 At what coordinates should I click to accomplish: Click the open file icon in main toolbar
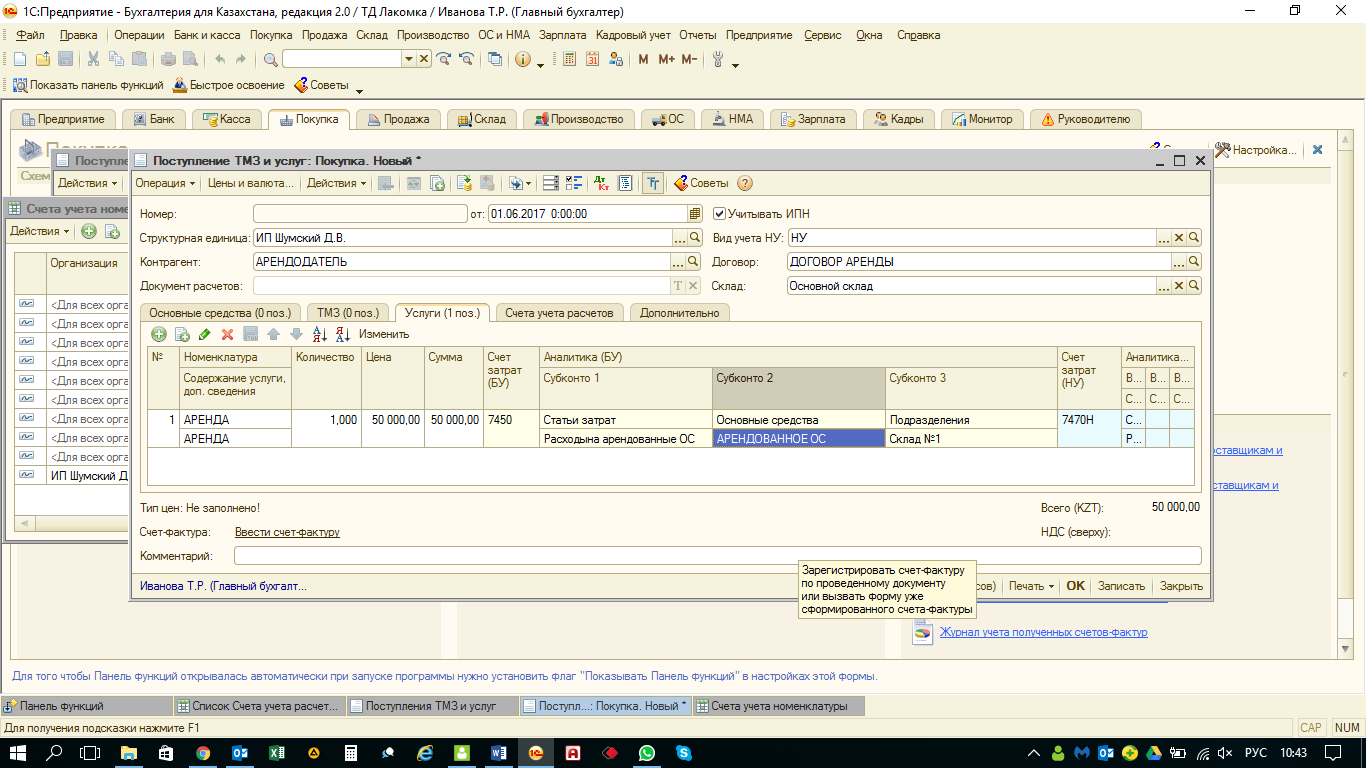(43, 59)
